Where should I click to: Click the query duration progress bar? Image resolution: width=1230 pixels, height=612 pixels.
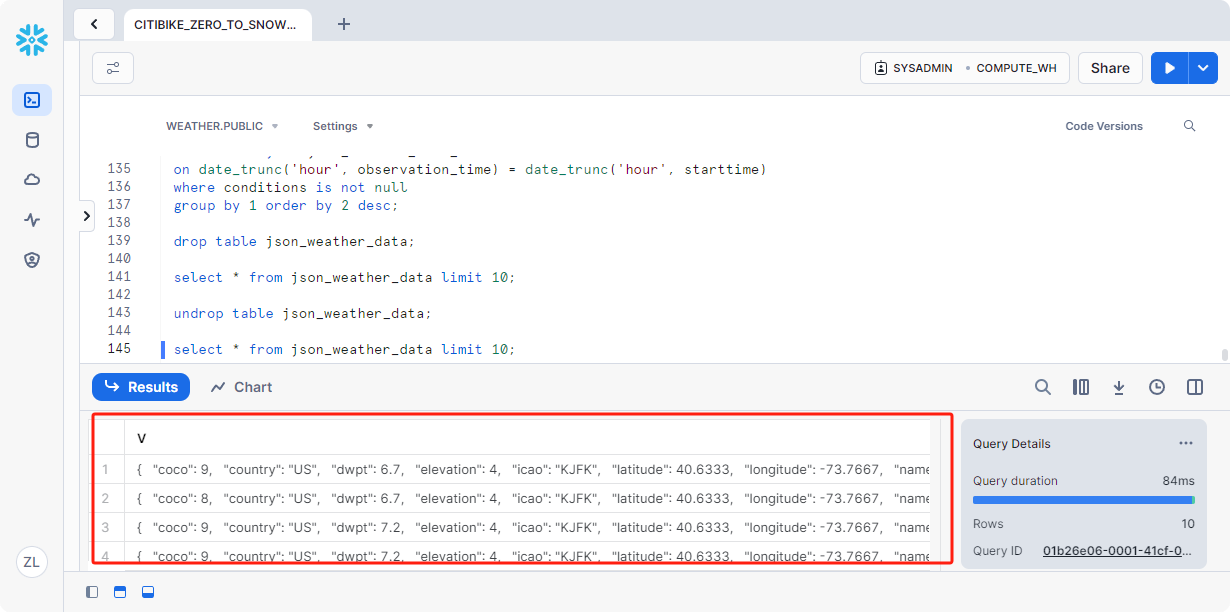[x=1083, y=500]
